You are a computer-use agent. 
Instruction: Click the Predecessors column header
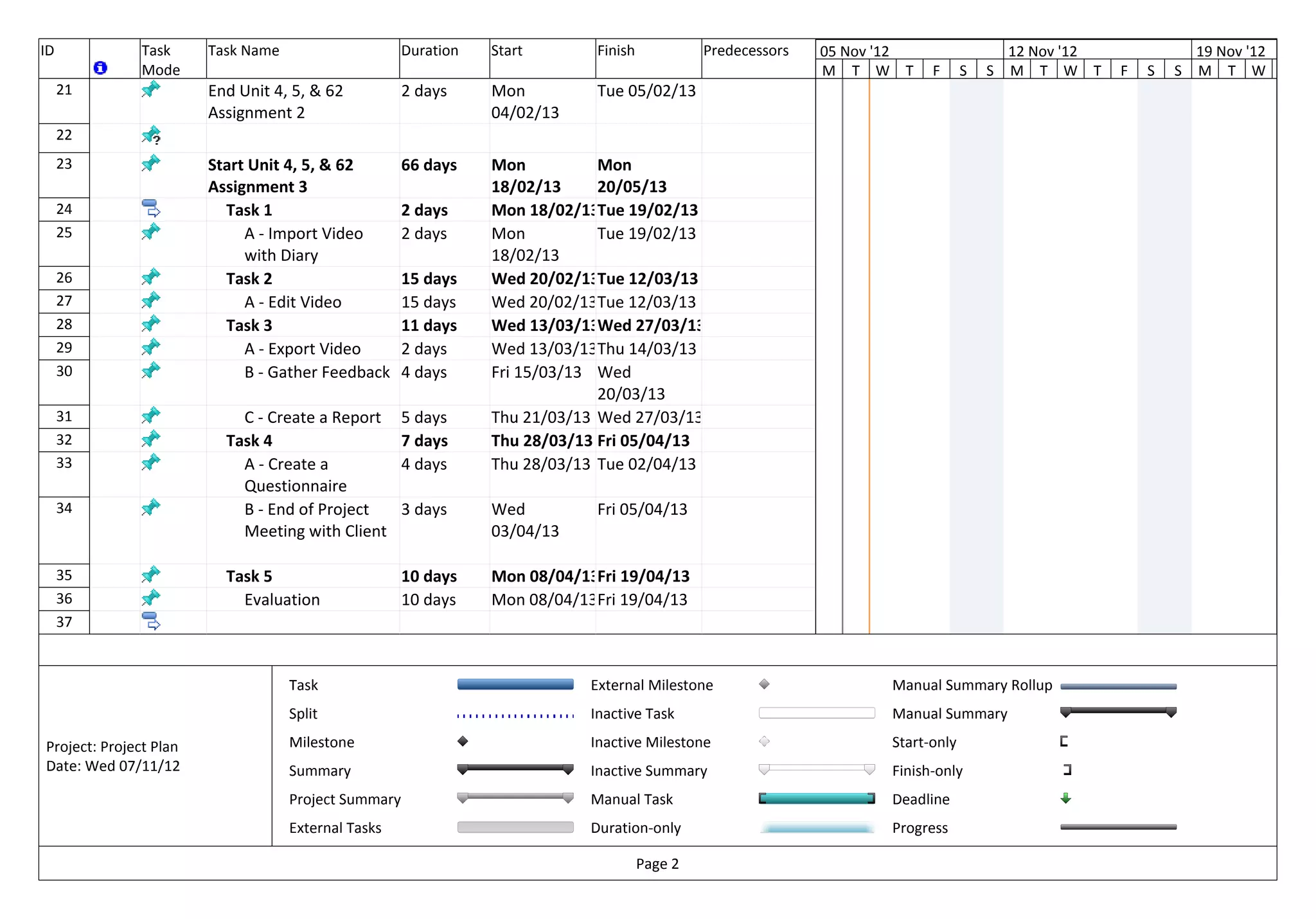point(758,58)
